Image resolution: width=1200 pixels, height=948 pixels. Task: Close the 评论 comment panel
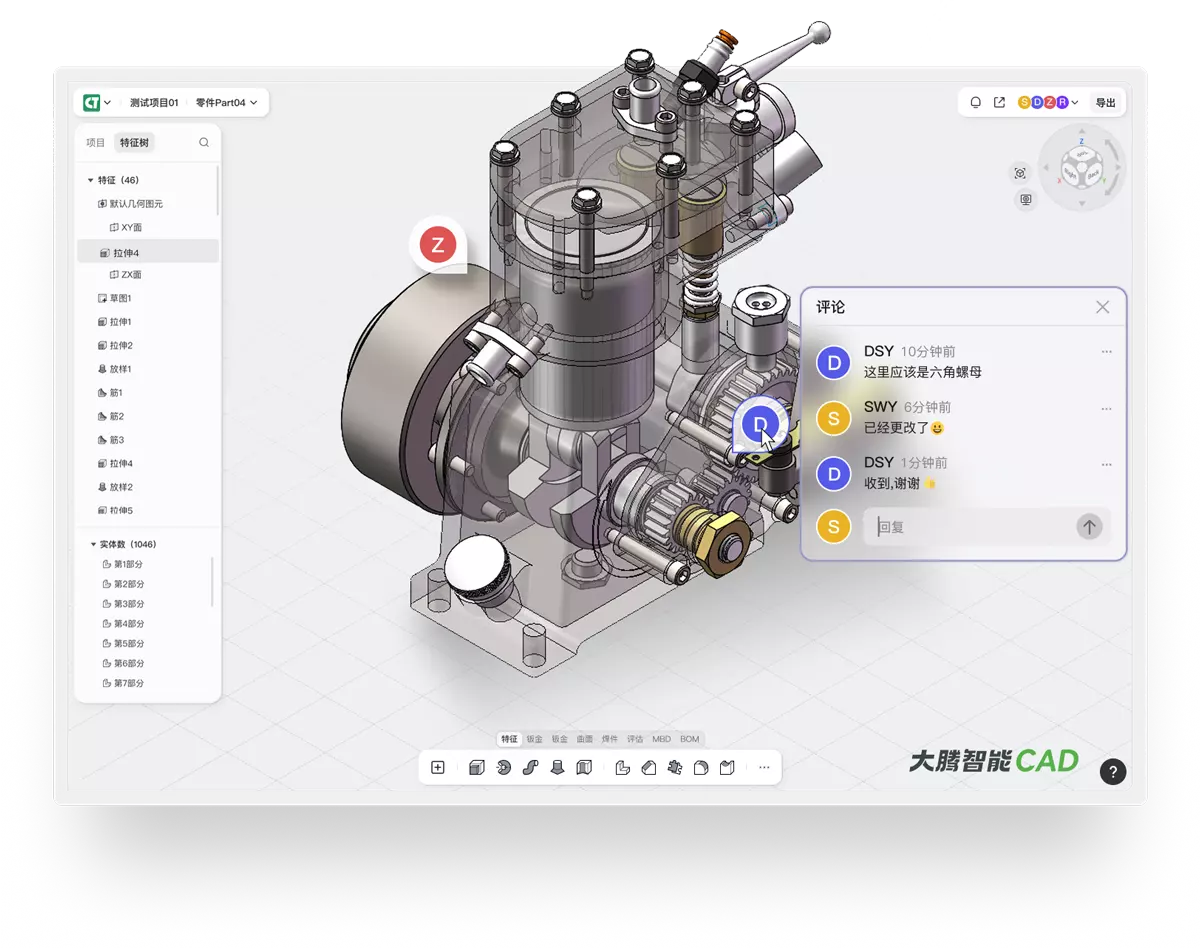(x=1102, y=307)
